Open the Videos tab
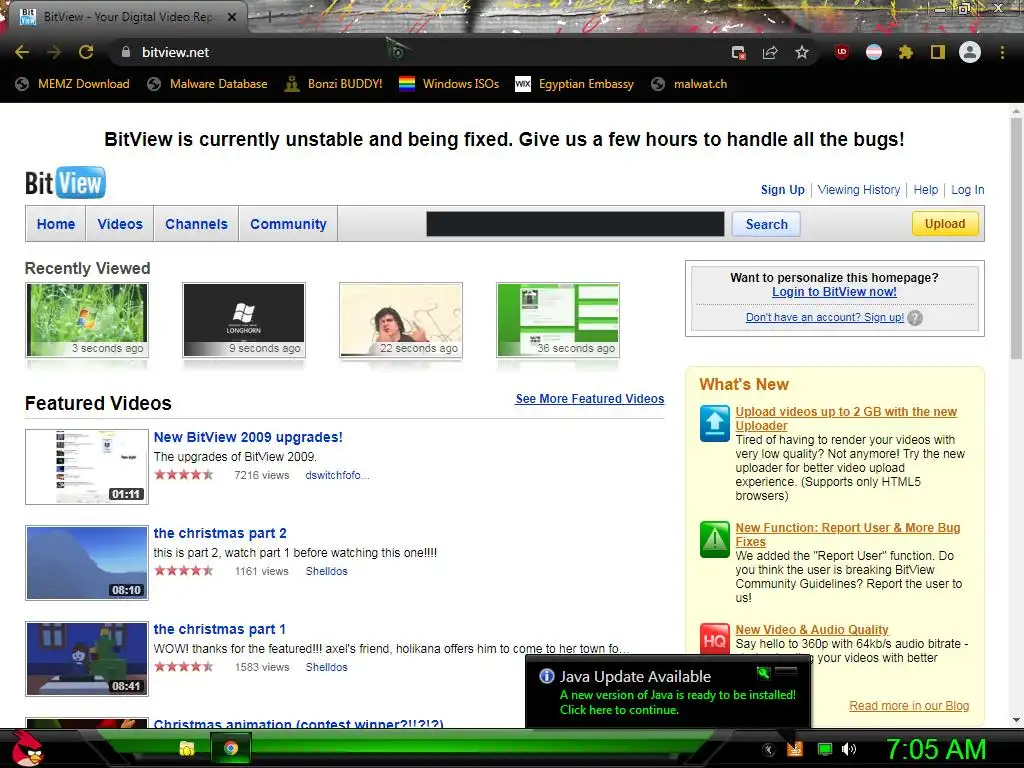This screenshot has width=1024, height=768. (x=120, y=224)
